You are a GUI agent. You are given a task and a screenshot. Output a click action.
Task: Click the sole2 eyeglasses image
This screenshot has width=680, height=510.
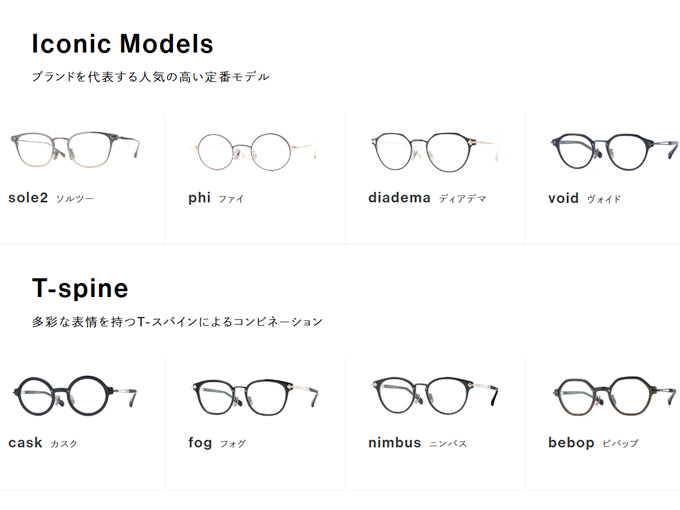(x=74, y=149)
